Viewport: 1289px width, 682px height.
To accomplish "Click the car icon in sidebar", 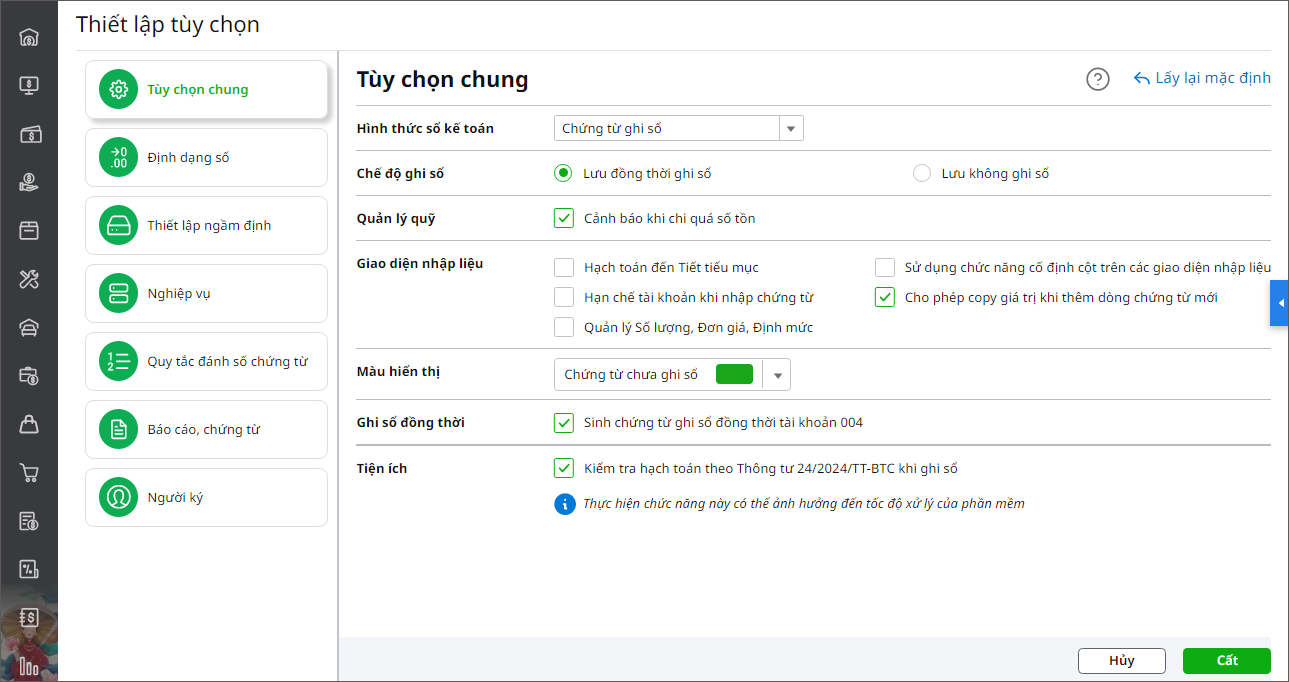I will pyautogui.click(x=29, y=328).
